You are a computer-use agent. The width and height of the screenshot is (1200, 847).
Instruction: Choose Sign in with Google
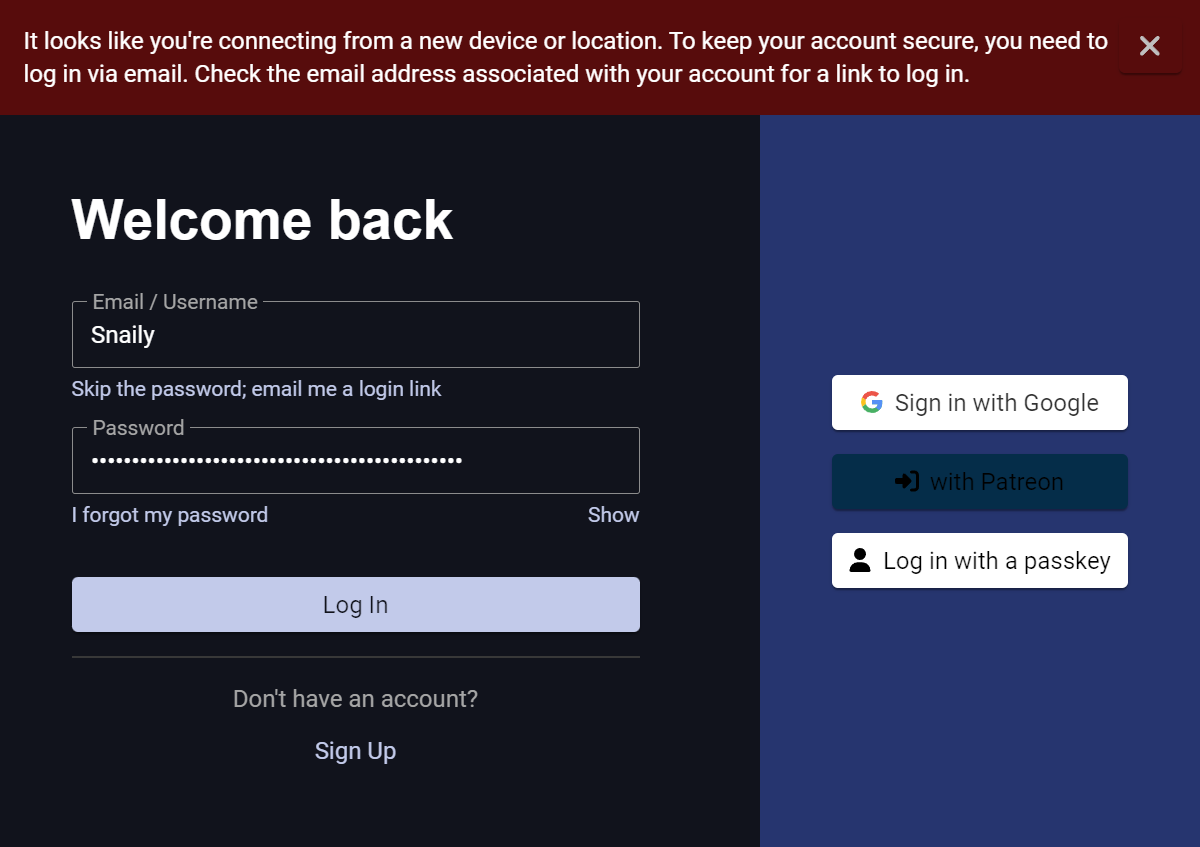coord(980,403)
